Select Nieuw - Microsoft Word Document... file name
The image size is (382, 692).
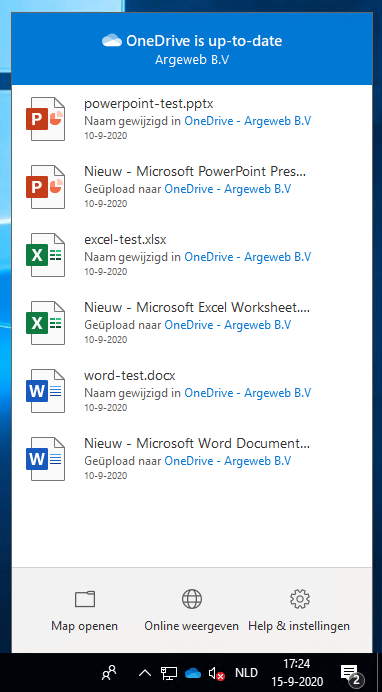pos(197,444)
